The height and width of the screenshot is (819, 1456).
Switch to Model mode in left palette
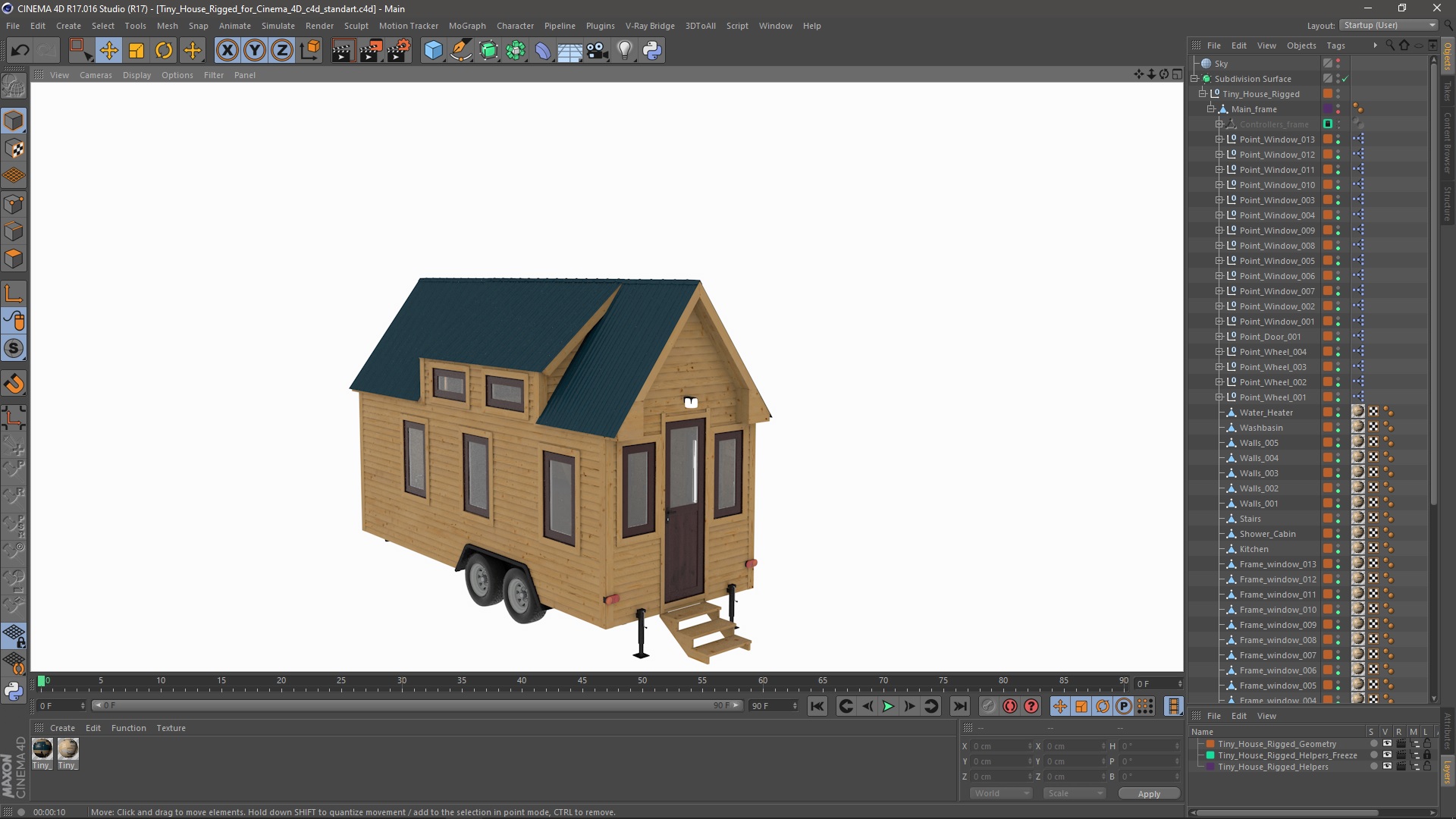(14, 121)
